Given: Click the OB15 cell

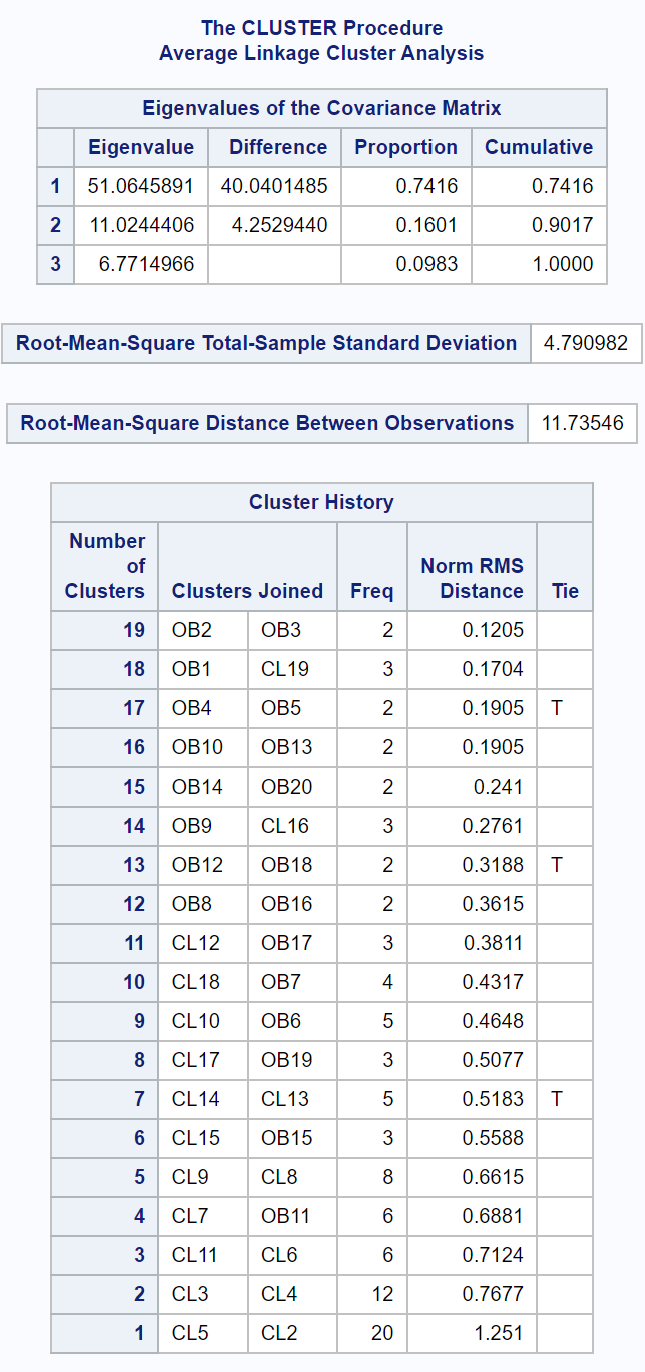Looking at the screenshot, I should click(293, 1138).
